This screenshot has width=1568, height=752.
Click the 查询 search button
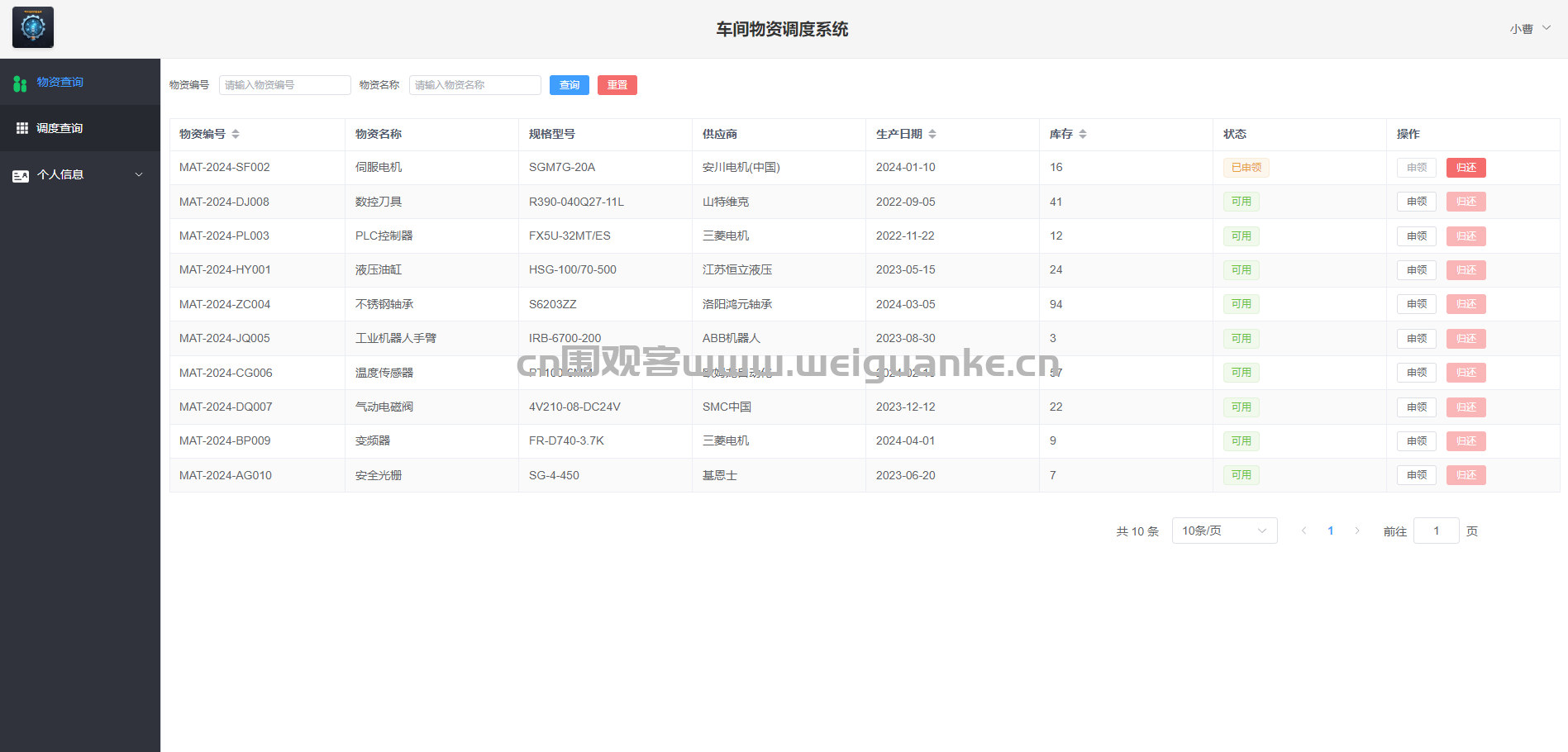pyautogui.click(x=570, y=85)
